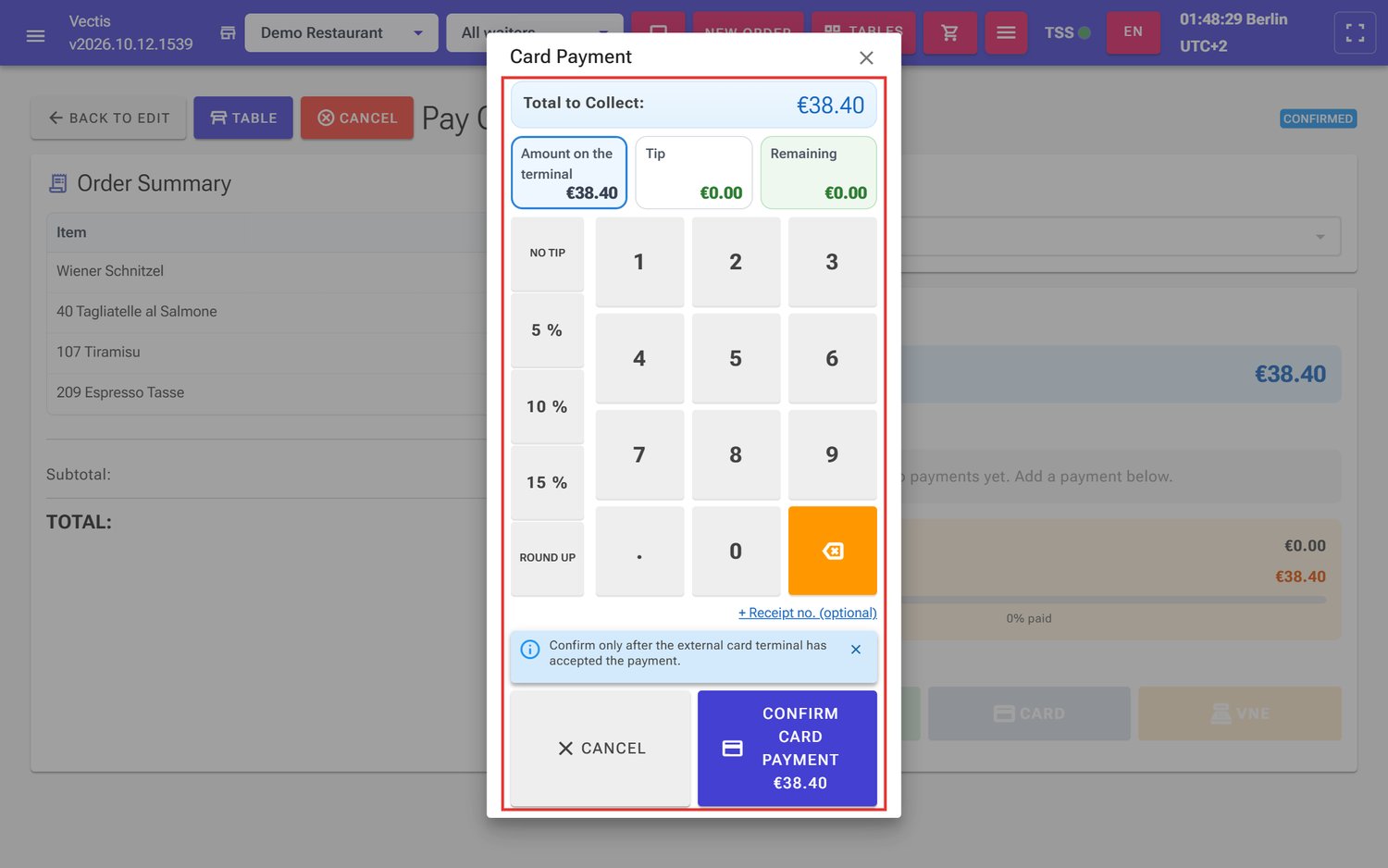
Task: Open the hamburger navigation menu
Action: point(35,35)
